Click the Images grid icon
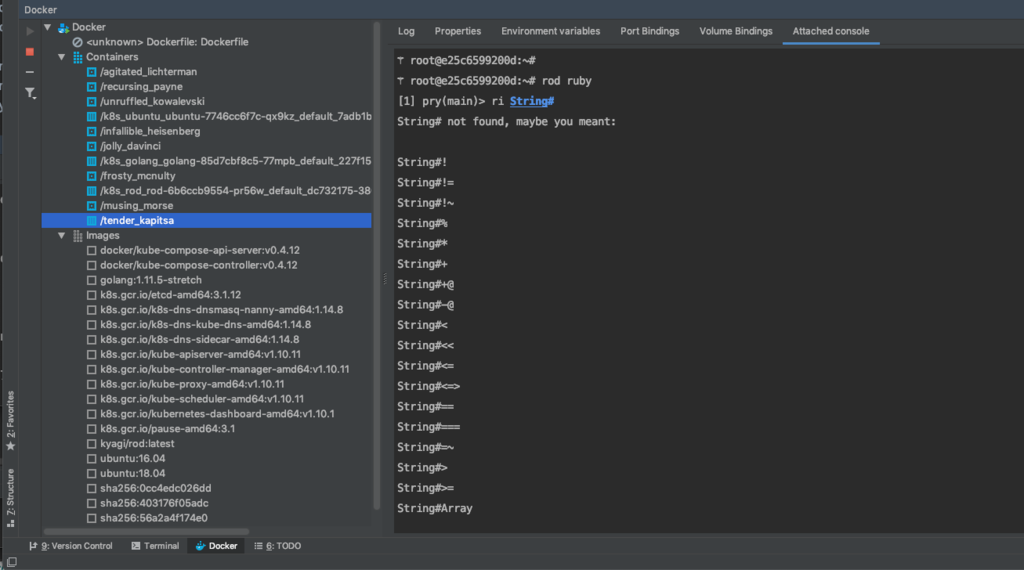 coord(78,236)
